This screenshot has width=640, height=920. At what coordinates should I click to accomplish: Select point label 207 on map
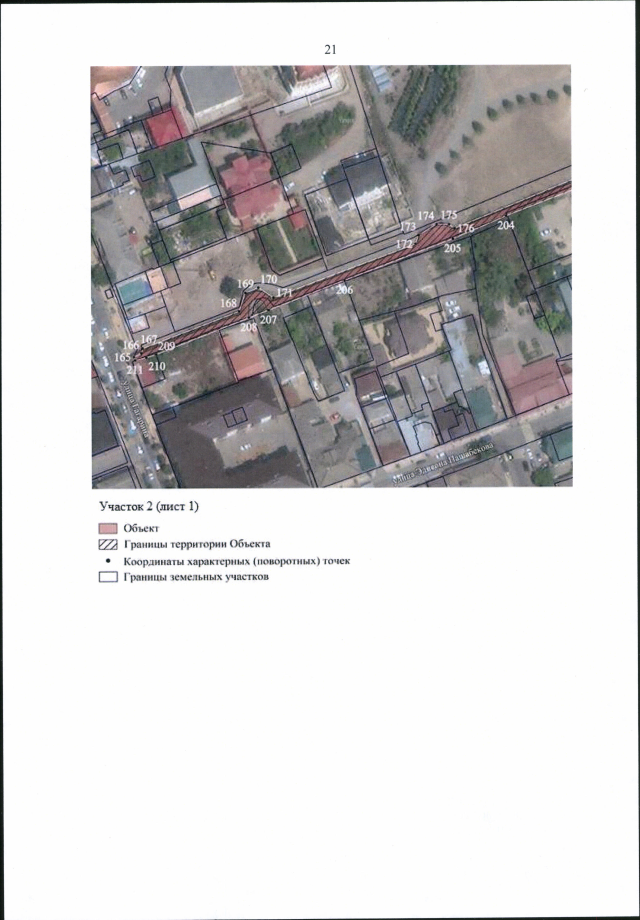[268, 319]
